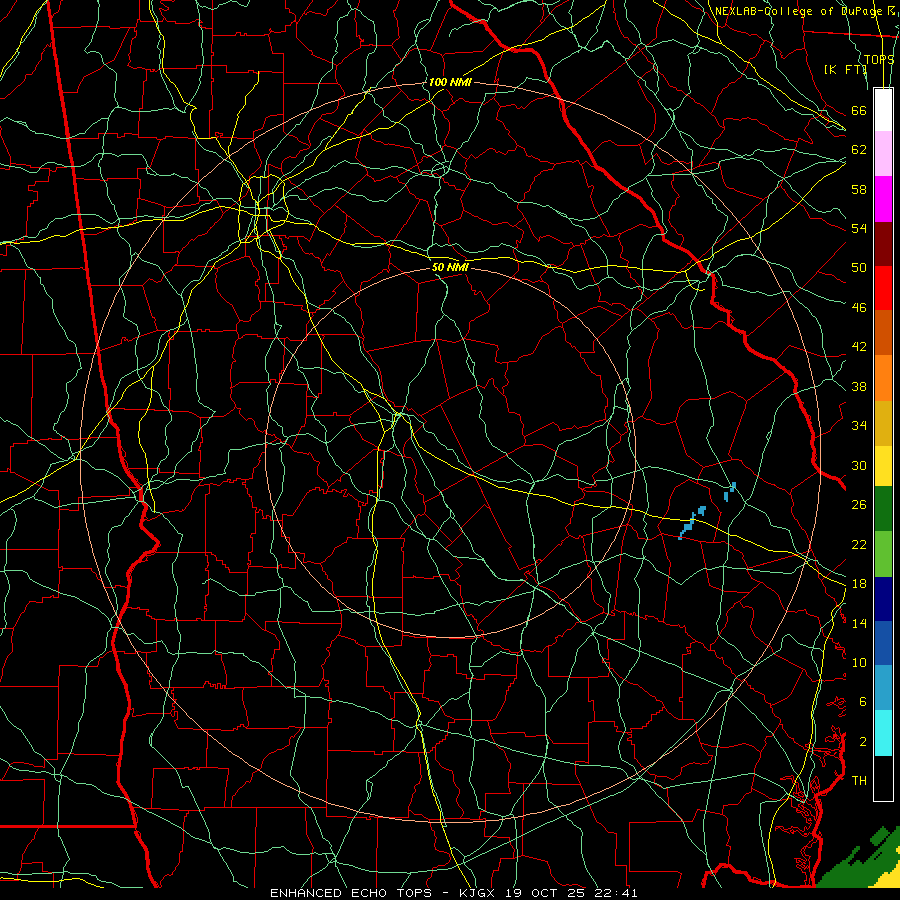Click the light pink legend swatch
The width and height of the screenshot is (900, 900).
pos(883,153)
